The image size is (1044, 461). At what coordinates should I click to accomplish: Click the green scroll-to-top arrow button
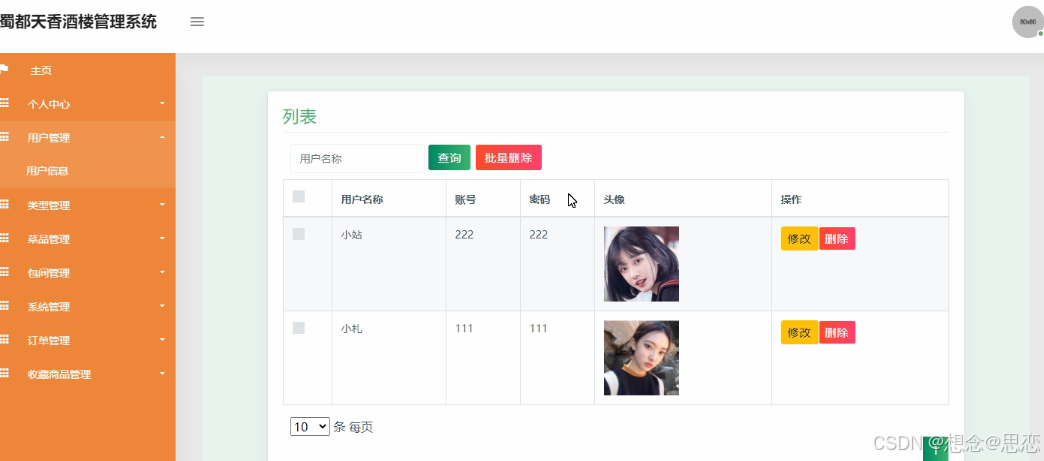[935, 448]
